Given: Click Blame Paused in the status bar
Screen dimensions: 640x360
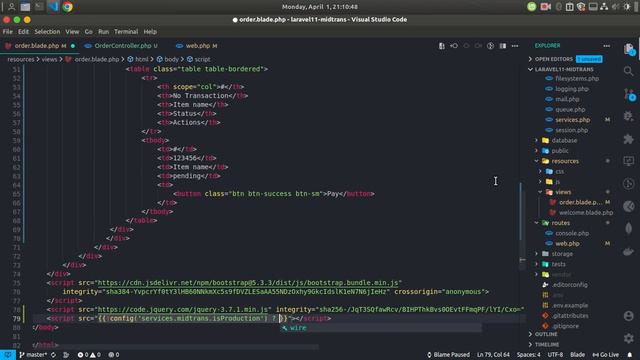Looking at the screenshot, I should (x=448, y=355).
